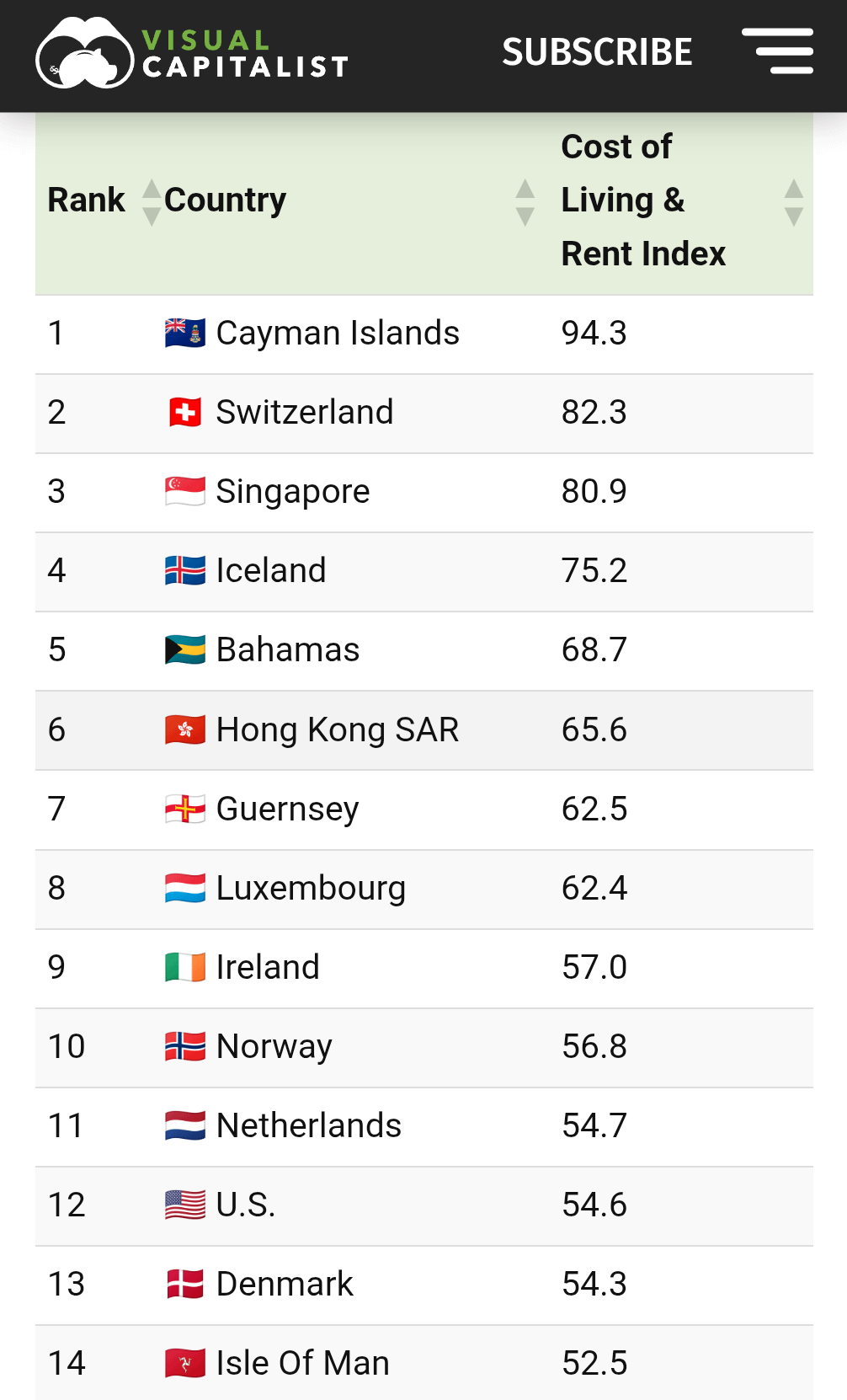Screen dimensions: 847x1400
Task: Click the Singapore flag icon
Action: 185,492
